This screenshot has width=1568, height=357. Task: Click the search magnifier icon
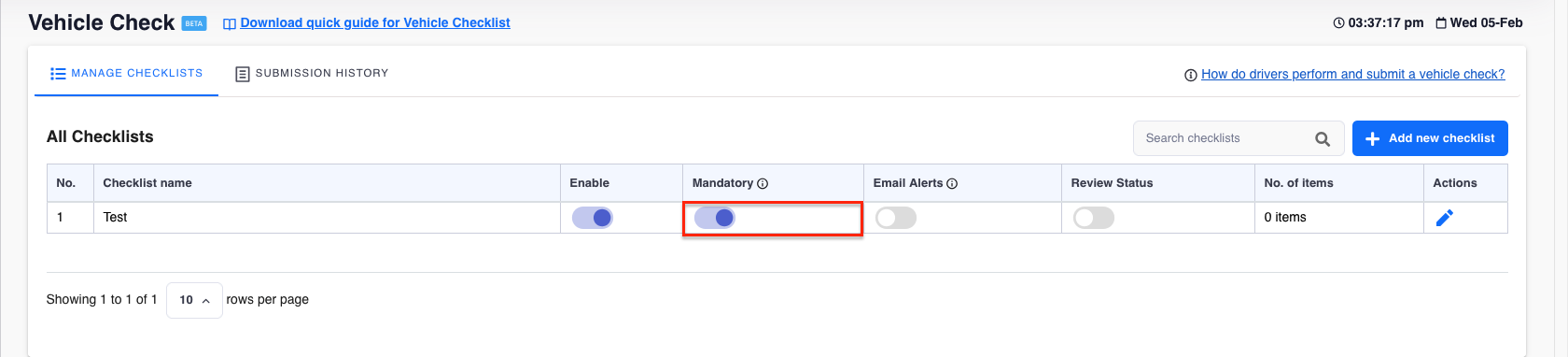1323,139
